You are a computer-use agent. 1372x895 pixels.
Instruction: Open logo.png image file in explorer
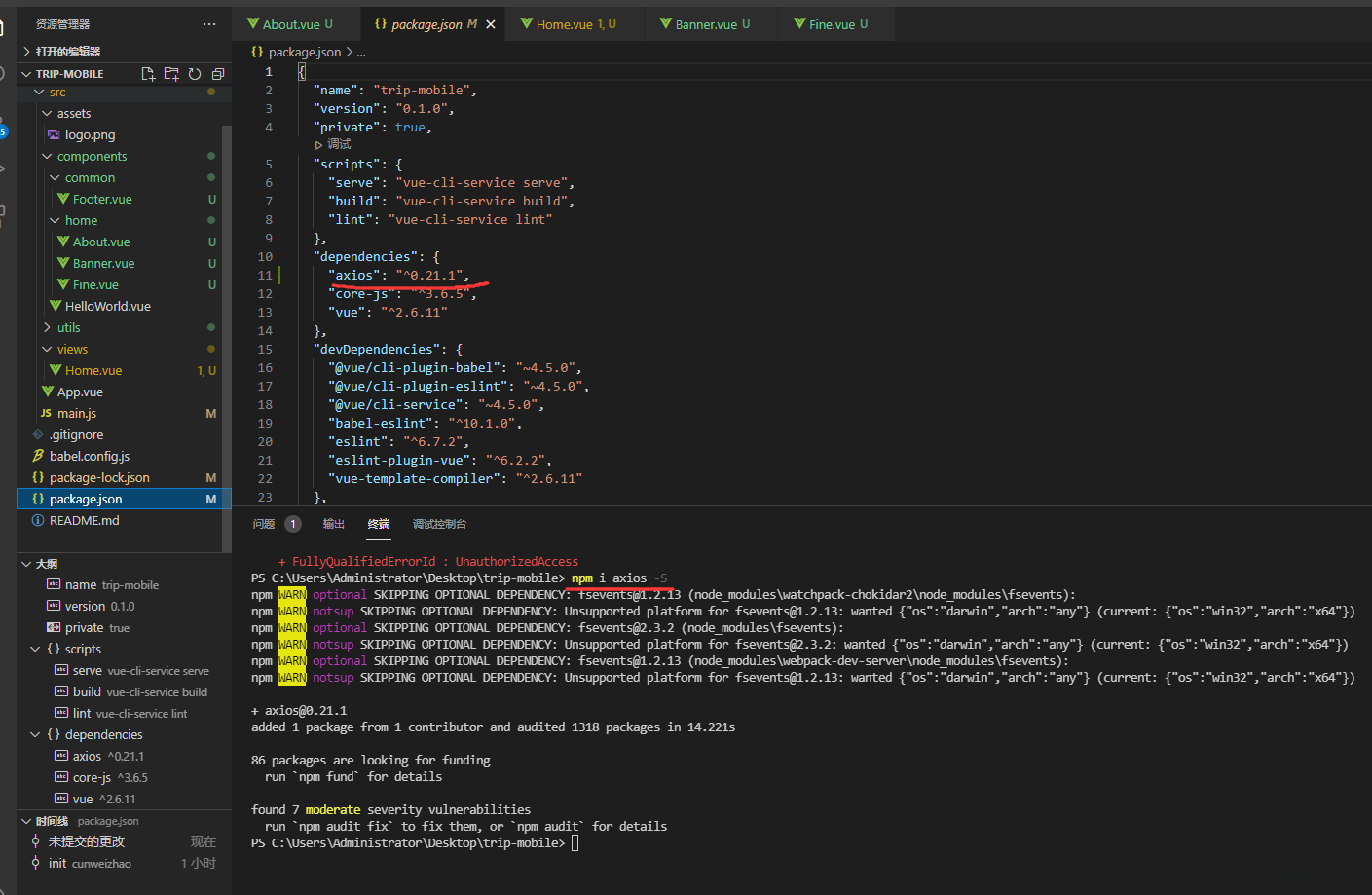point(90,135)
